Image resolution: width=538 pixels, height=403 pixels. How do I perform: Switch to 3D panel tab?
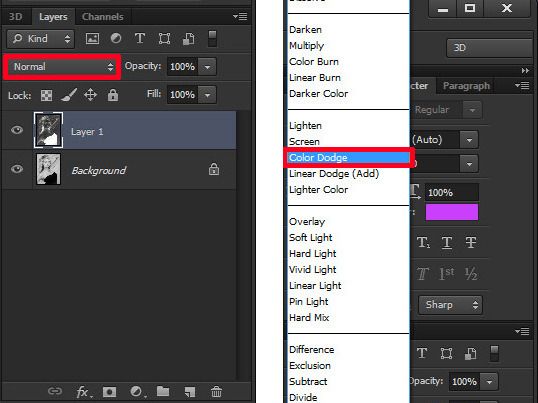[x=15, y=16]
